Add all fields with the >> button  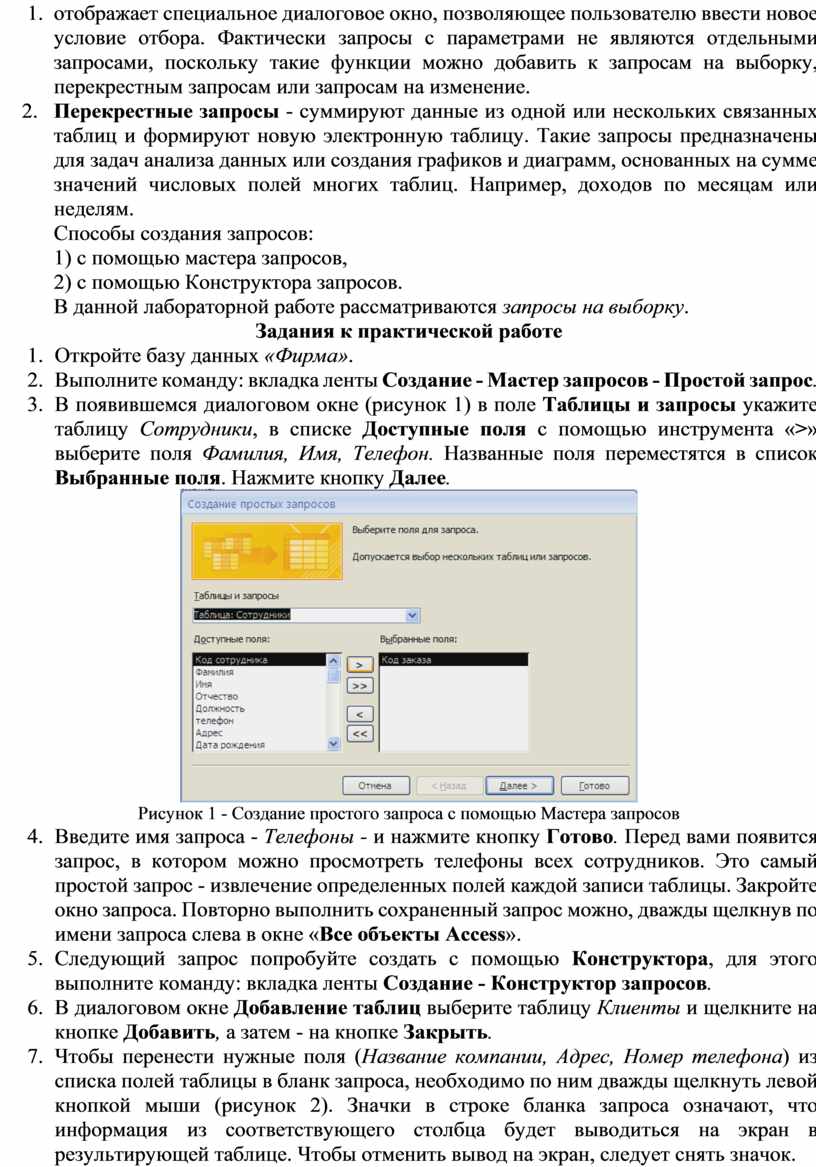click(360, 685)
